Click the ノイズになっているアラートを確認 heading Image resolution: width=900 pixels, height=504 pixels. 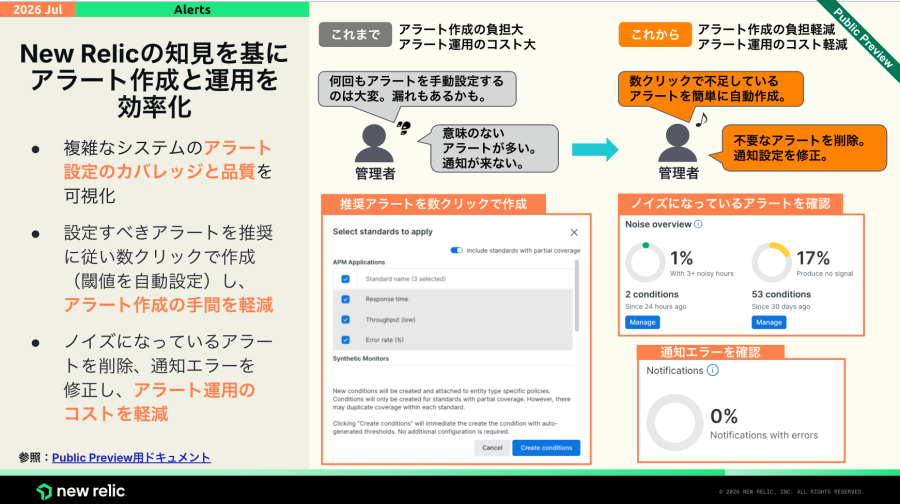pos(730,204)
